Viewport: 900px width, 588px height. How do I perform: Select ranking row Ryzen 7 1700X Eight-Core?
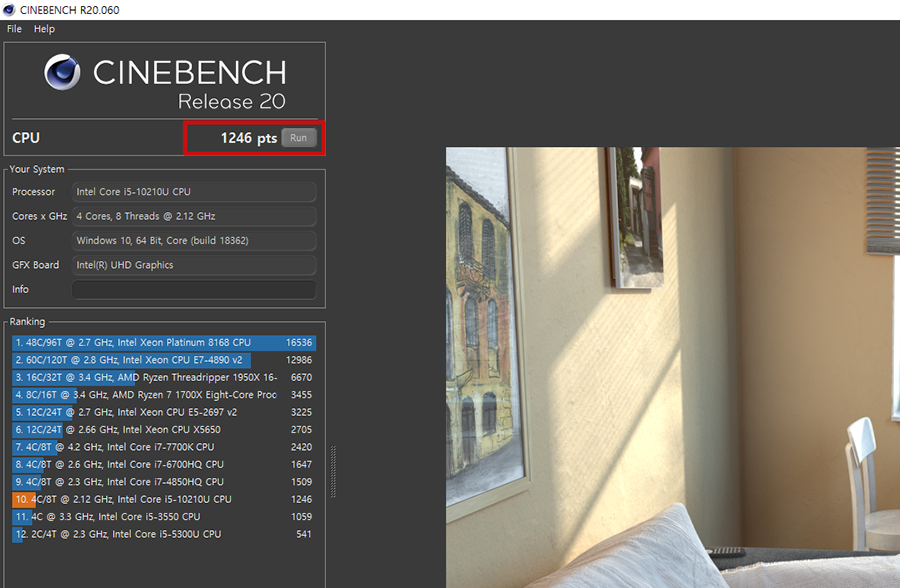(164, 395)
